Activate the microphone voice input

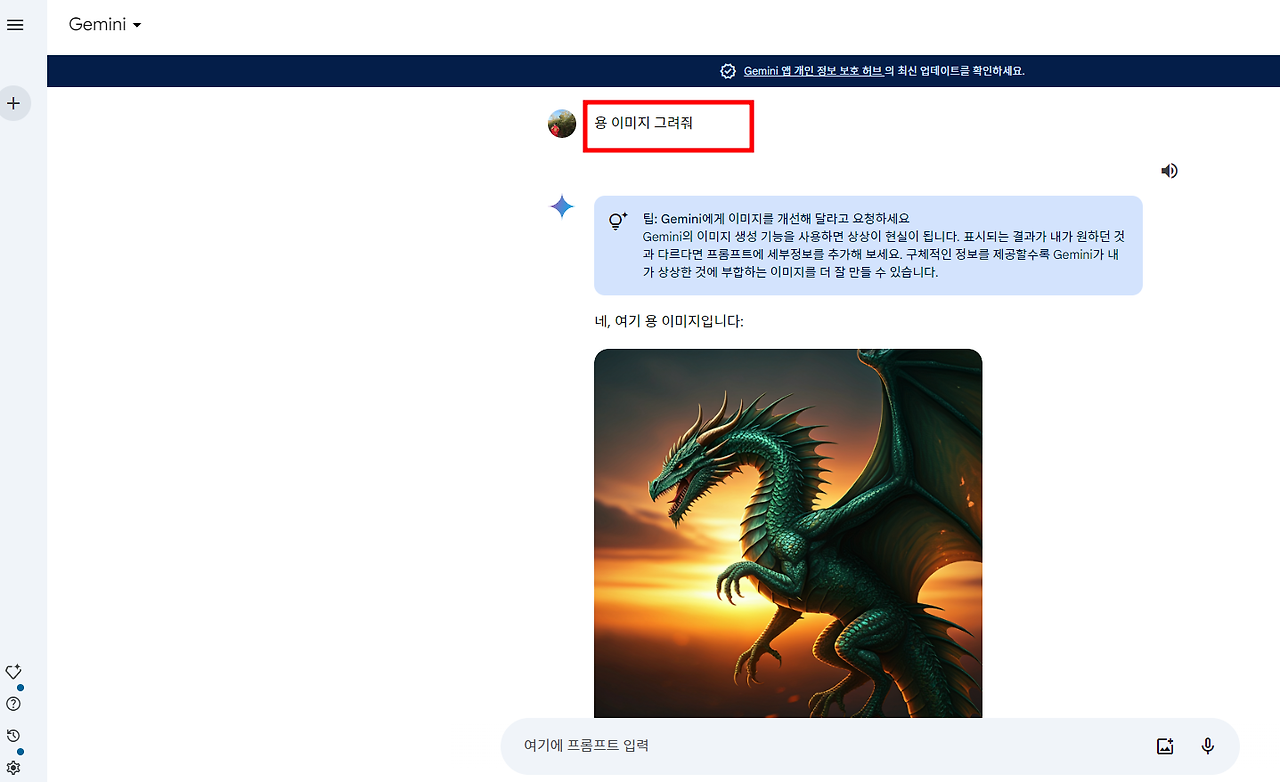(x=1208, y=746)
